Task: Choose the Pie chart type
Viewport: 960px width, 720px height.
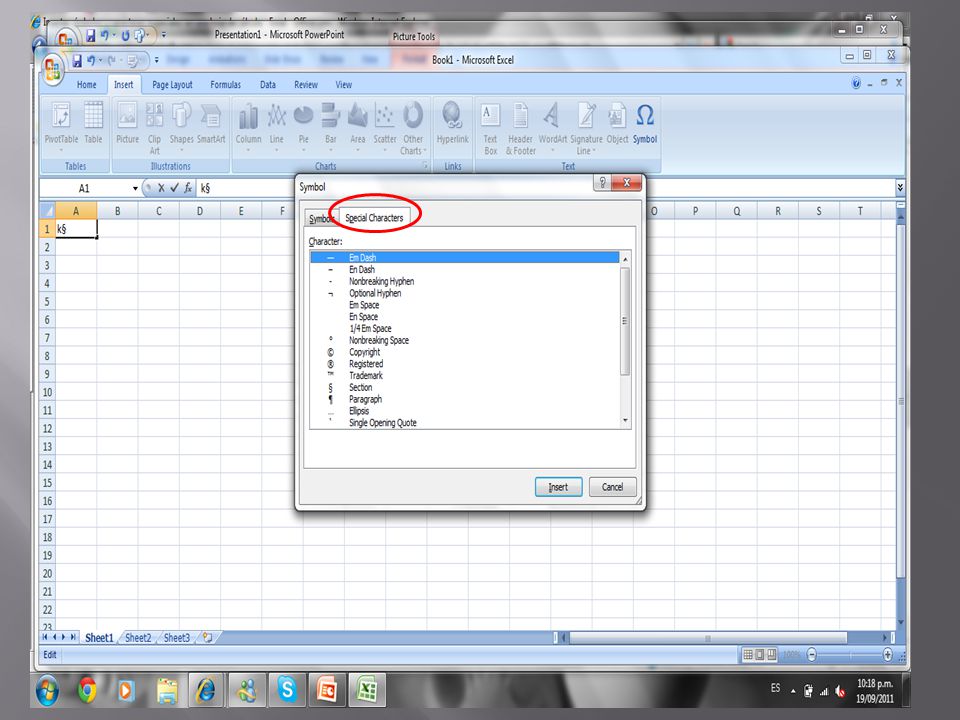Action: click(x=304, y=127)
